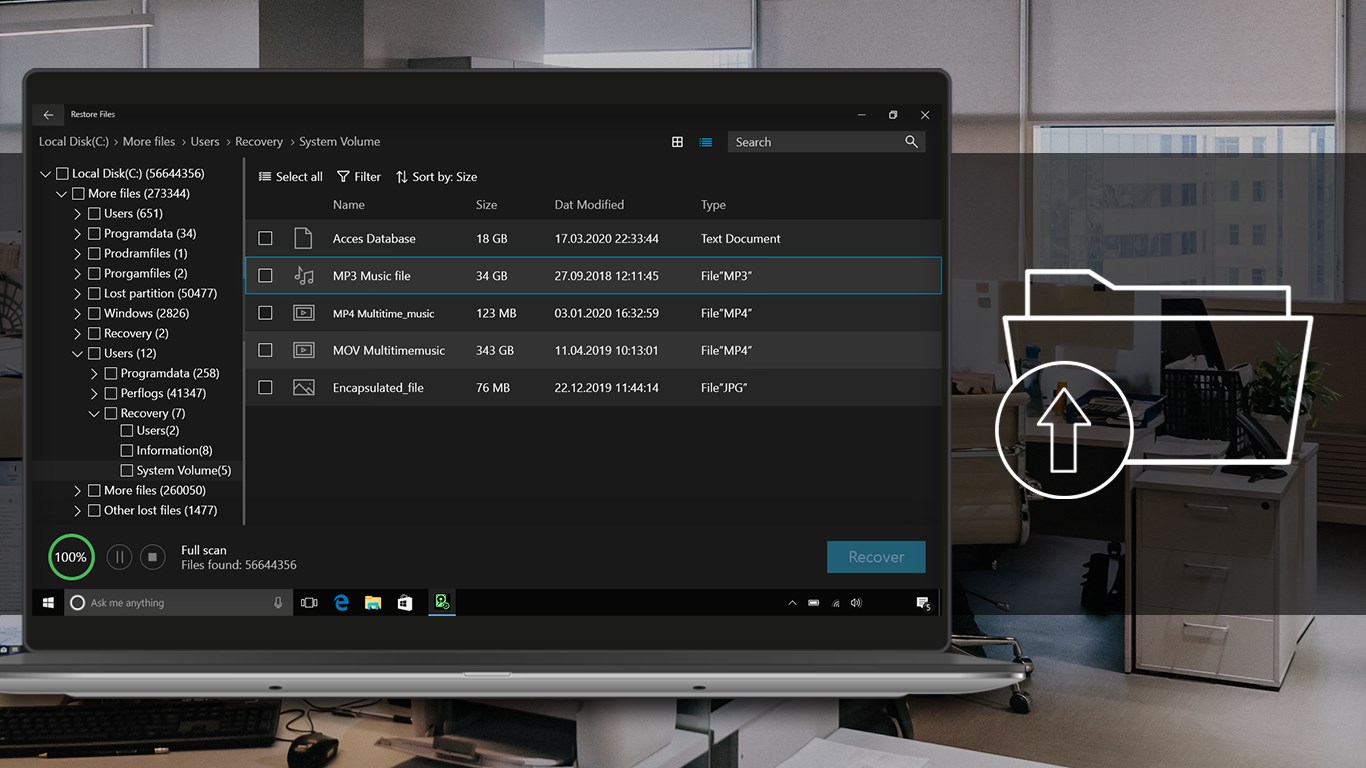Open Microsoft Store from the taskbar
This screenshot has width=1366, height=768.
tap(405, 603)
